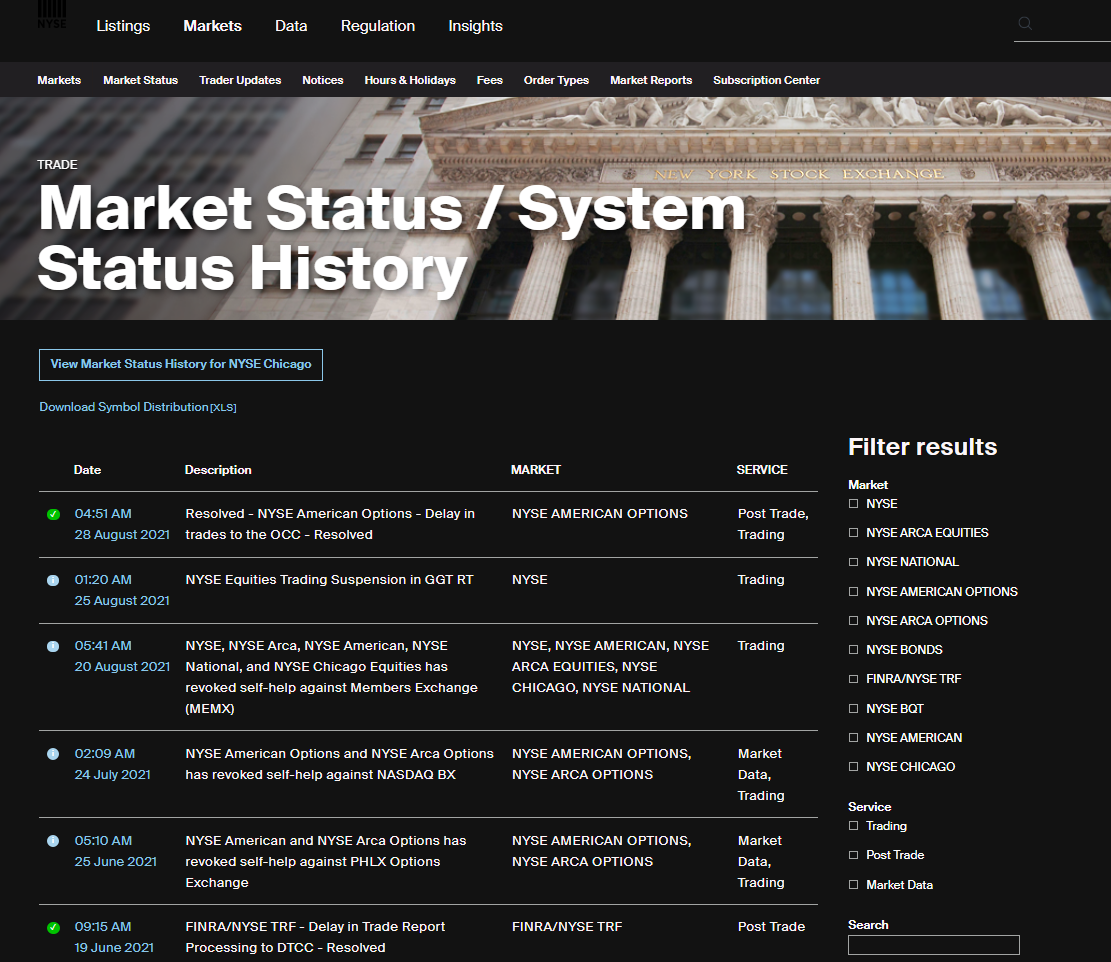The height and width of the screenshot is (962, 1111).
Task: Open the 09:15 AM 19 June 2021 entry
Action: (114, 937)
